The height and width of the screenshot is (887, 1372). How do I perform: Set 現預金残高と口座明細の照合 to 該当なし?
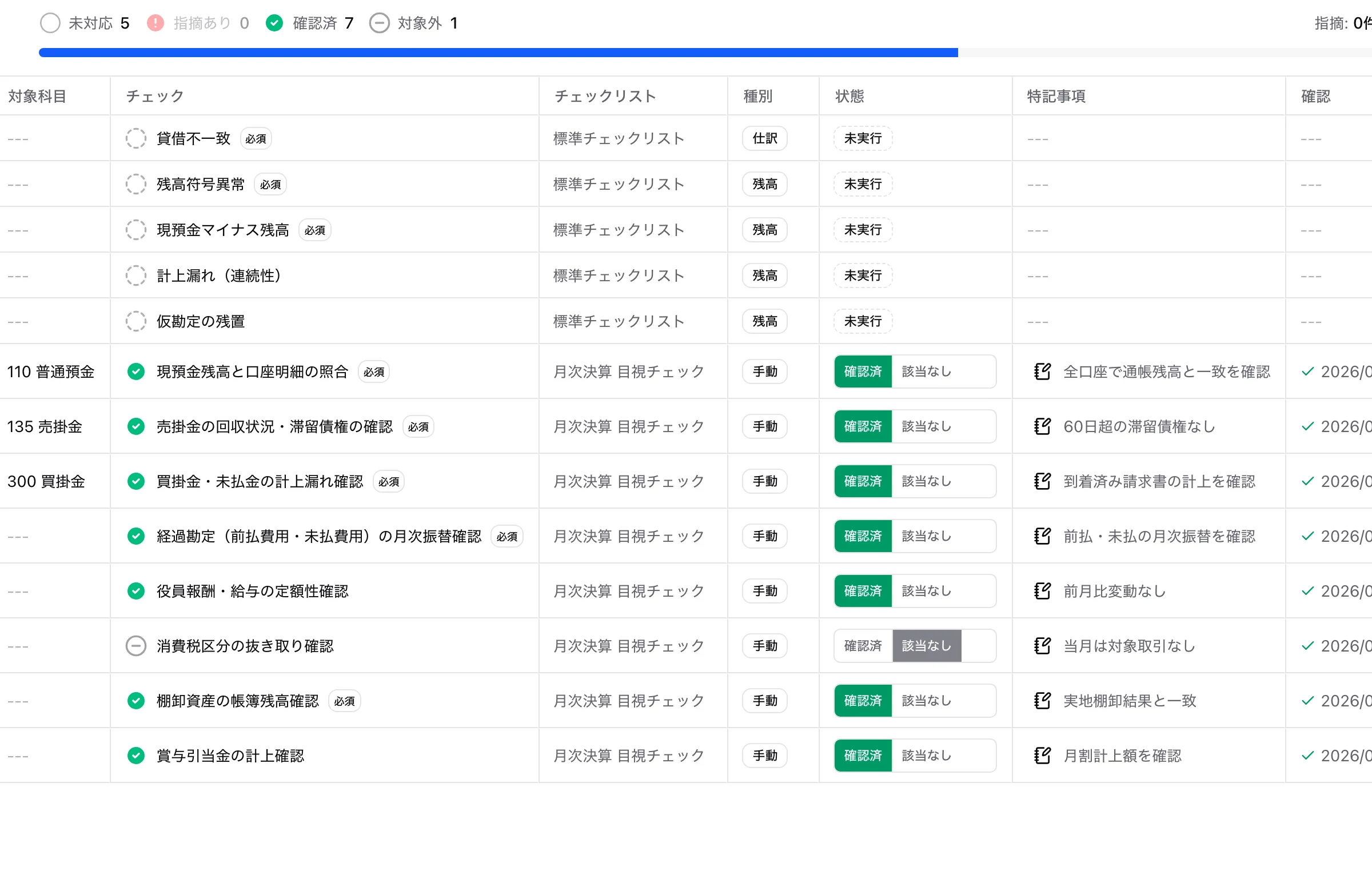click(x=926, y=371)
